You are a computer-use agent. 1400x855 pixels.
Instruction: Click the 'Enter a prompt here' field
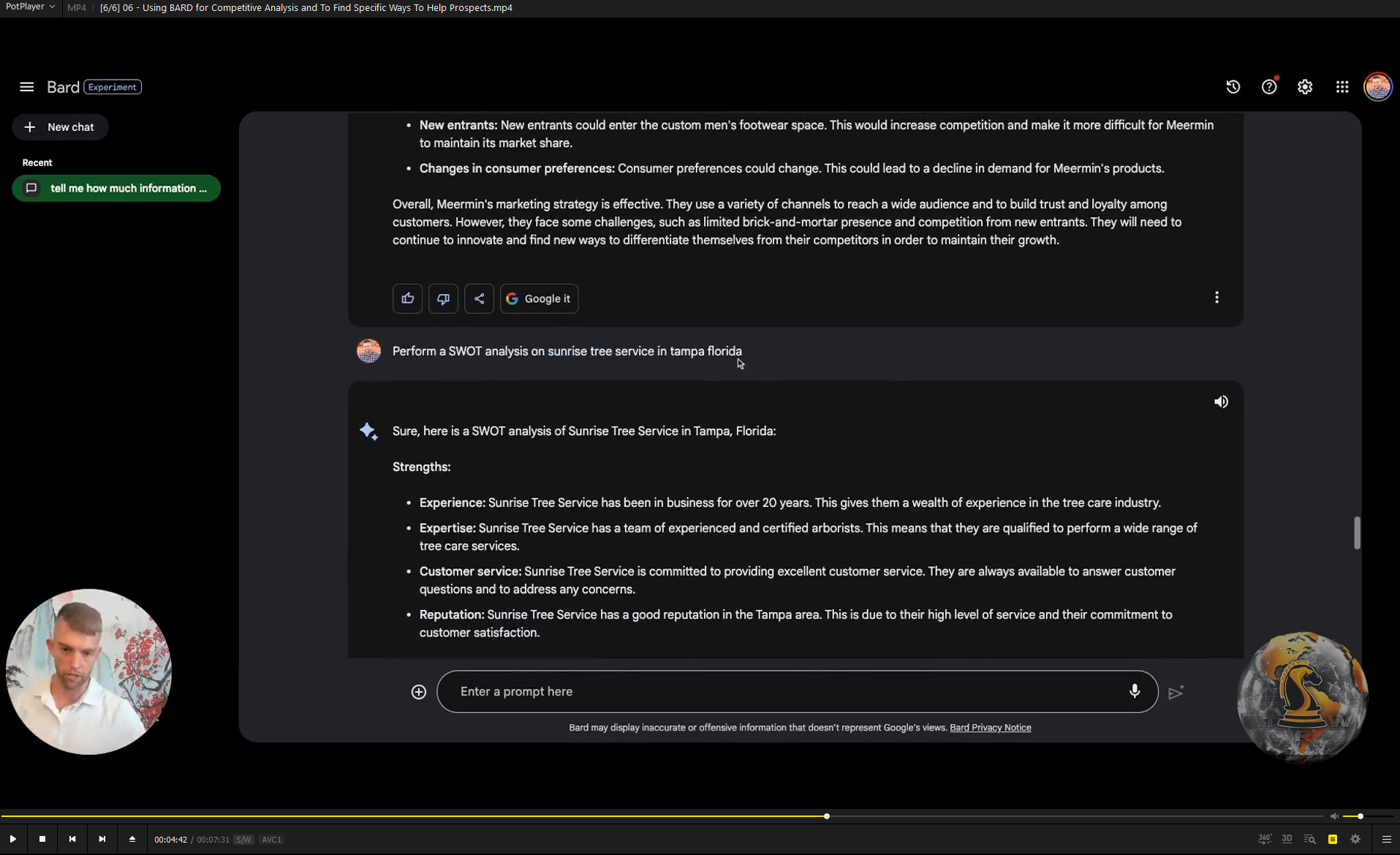[782, 691]
